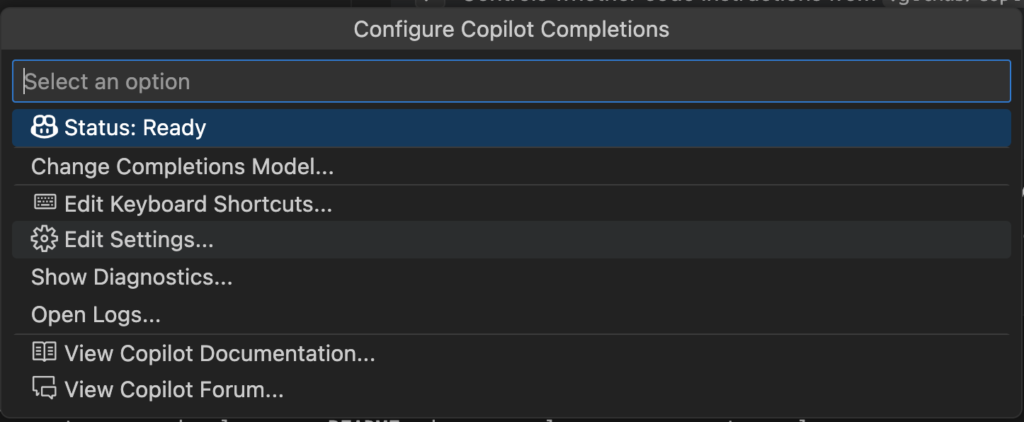Click the Copilot icon beside Status: Ready
The height and width of the screenshot is (422, 1024).
point(44,127)
